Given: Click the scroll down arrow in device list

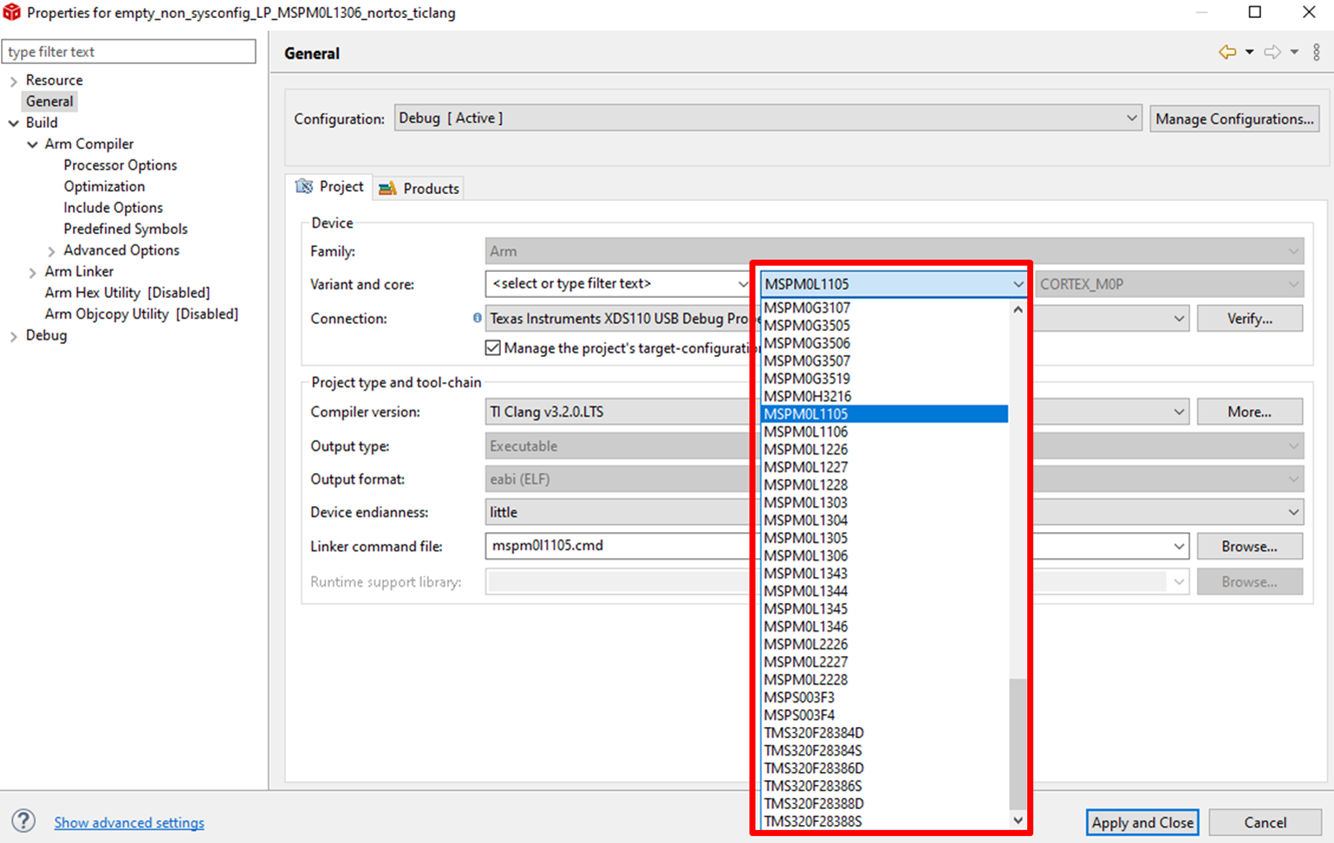Looking at the screenshot, I should (x=1018, y=820).
